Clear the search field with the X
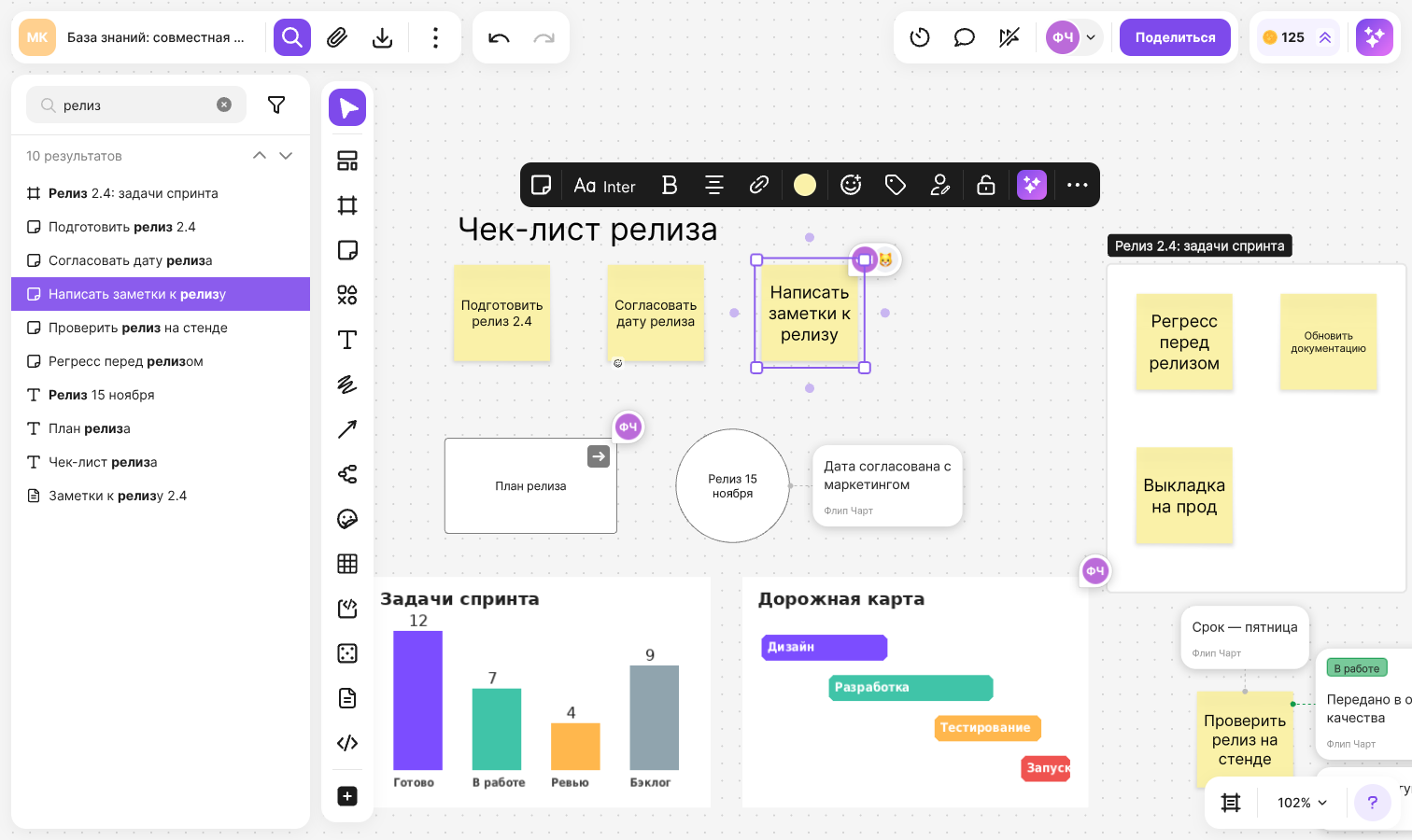Viewport: 1412px width, 840px height. [224, 105]
